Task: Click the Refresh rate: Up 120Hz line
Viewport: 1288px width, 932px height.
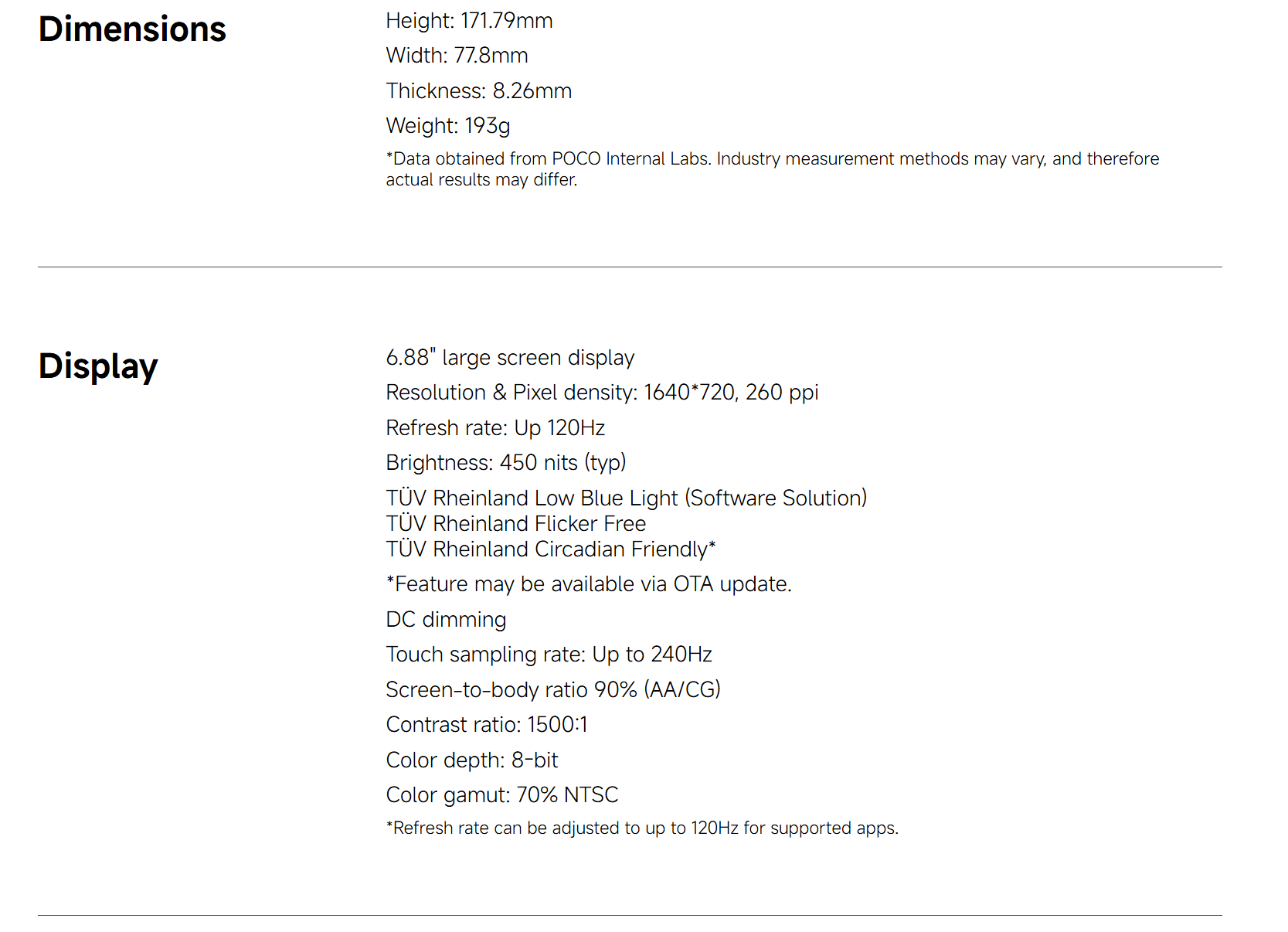Action: coord(495,428)
